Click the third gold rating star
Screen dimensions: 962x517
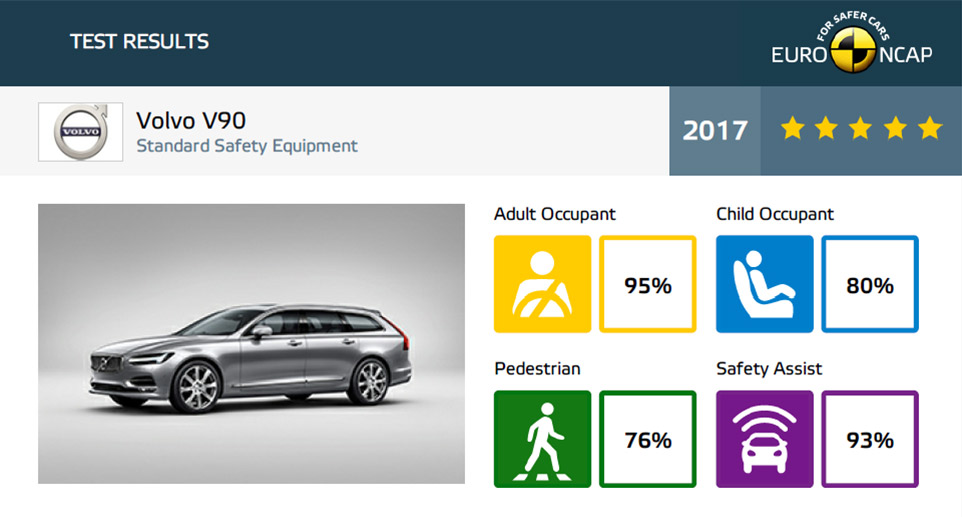[861, 129]
